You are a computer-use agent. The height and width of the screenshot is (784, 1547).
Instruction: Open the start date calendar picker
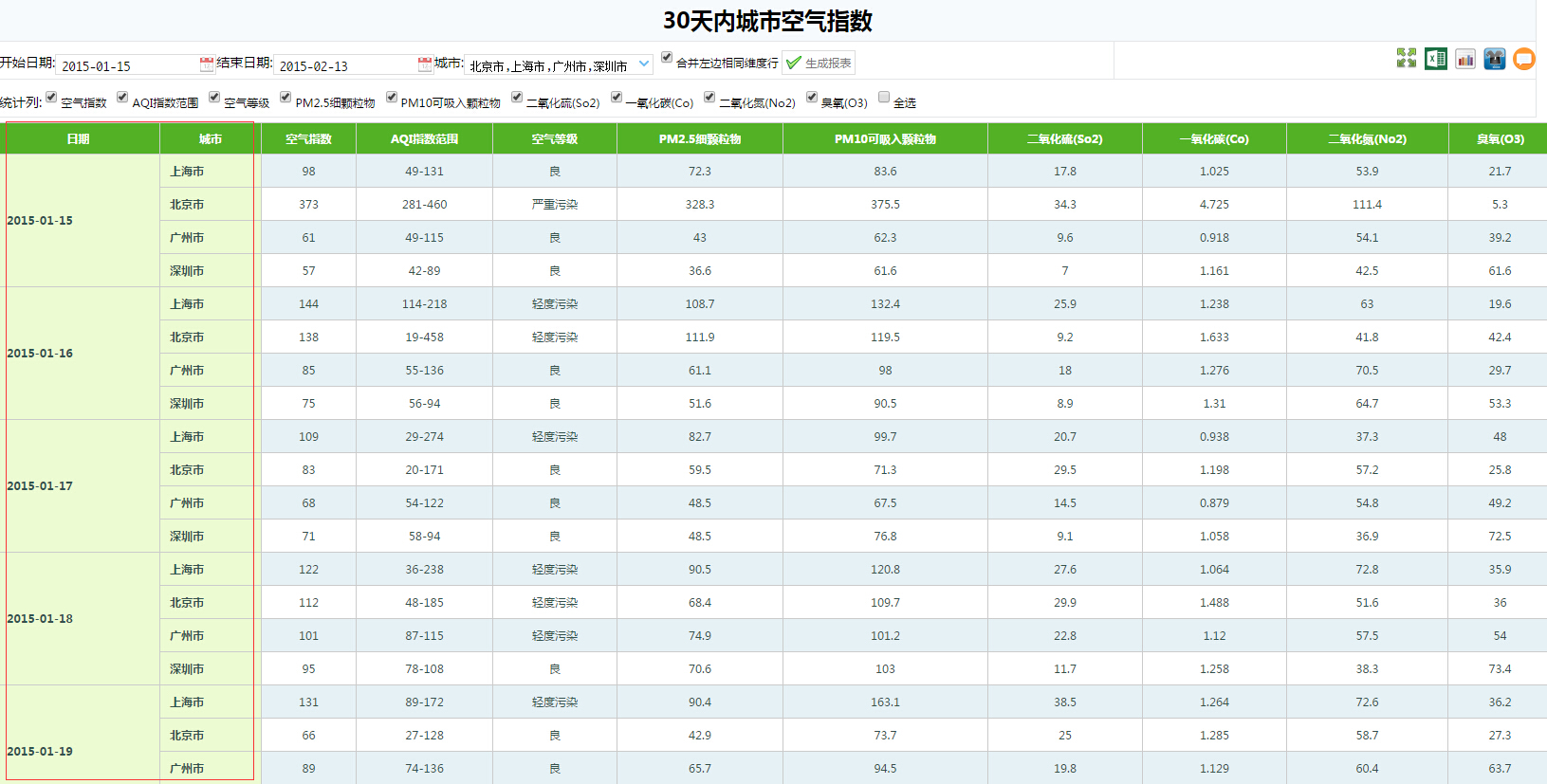(x=207, y=64)
